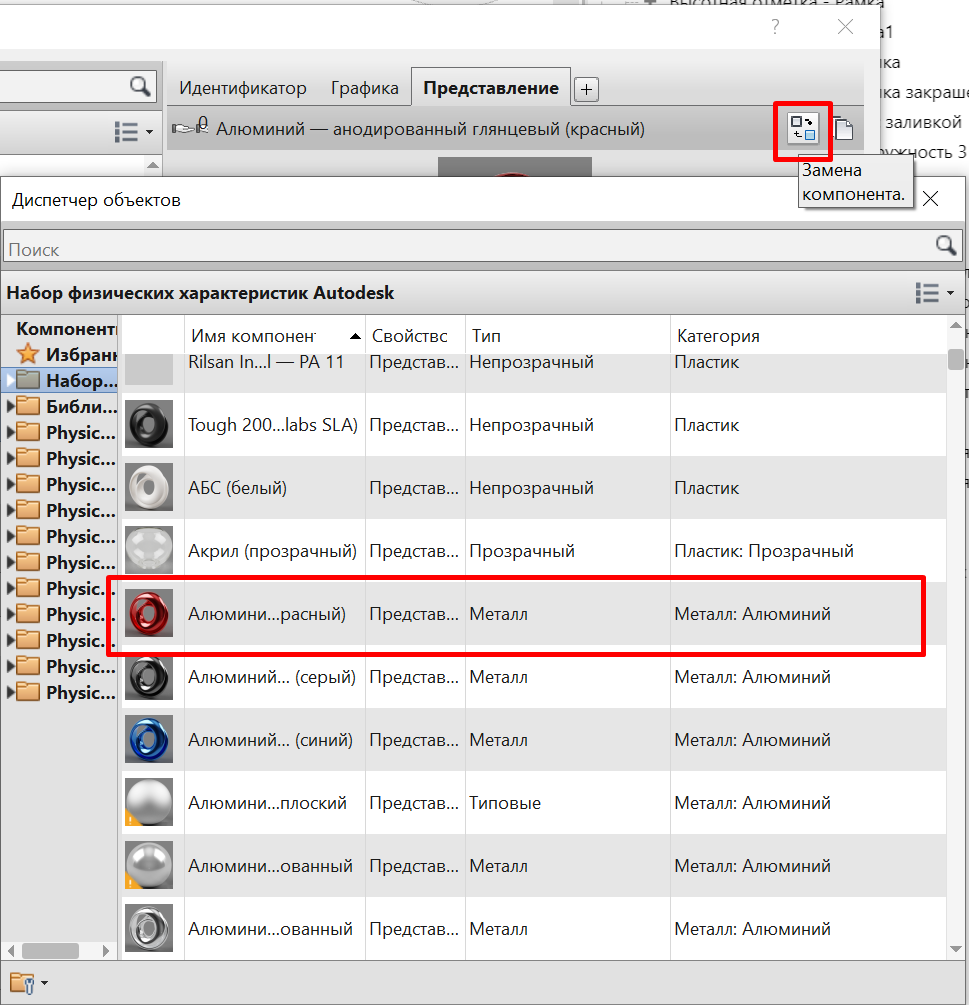Open the list view options in Набор физических характеристик header
969x1005 pixels.
[934, 293]
